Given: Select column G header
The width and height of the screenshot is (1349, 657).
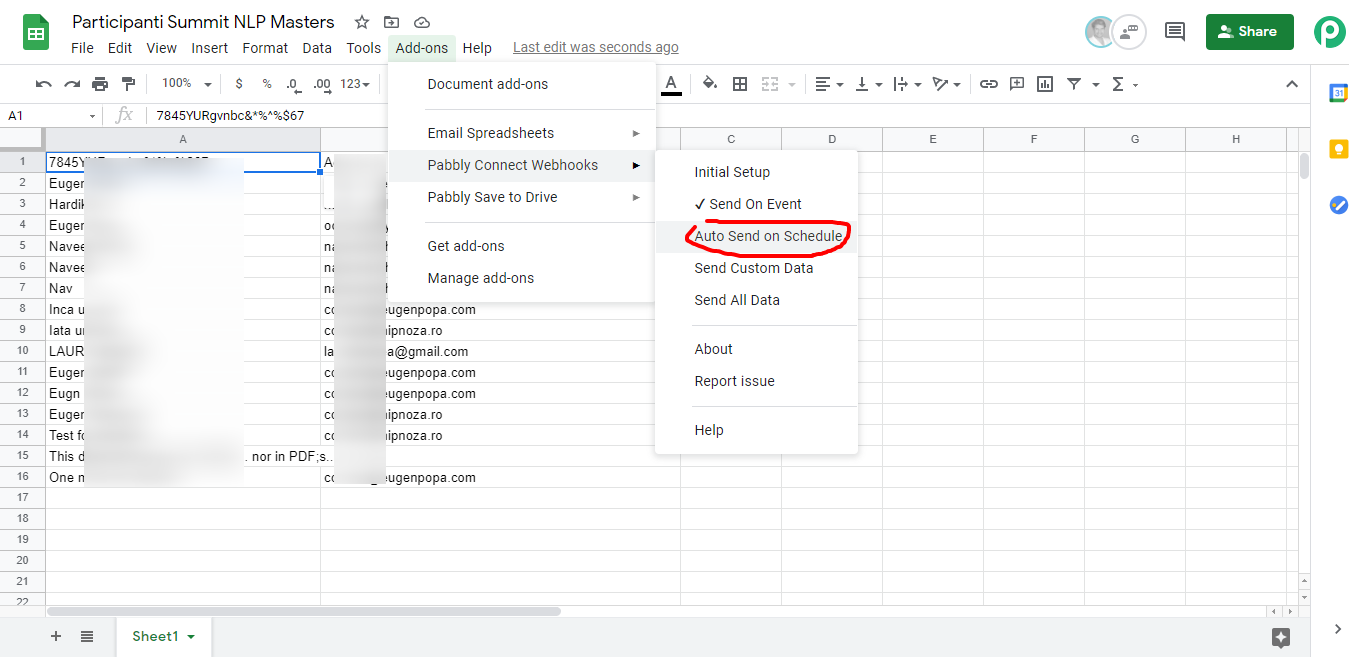Looking at the screenshot, I should [1135, 140].
